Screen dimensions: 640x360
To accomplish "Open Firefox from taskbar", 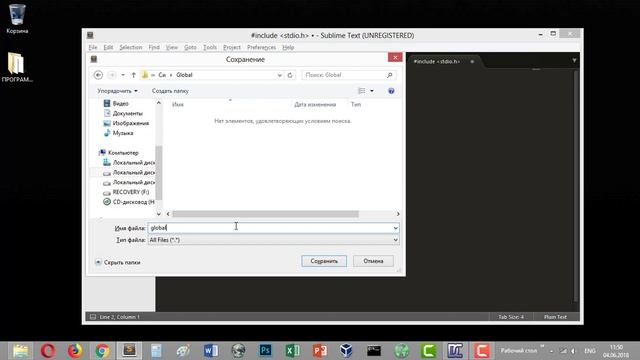I will click(x=75, y=351).
